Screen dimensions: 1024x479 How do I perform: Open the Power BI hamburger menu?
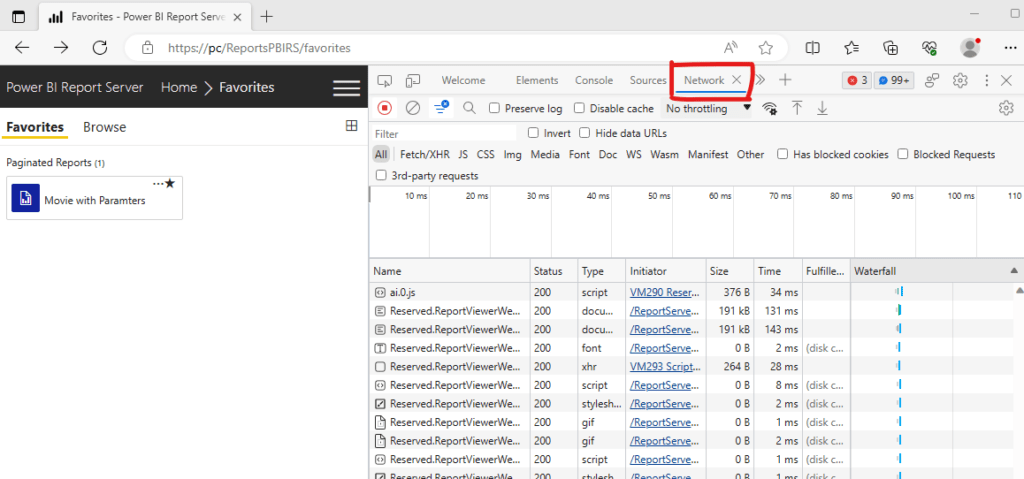point(346,88)
